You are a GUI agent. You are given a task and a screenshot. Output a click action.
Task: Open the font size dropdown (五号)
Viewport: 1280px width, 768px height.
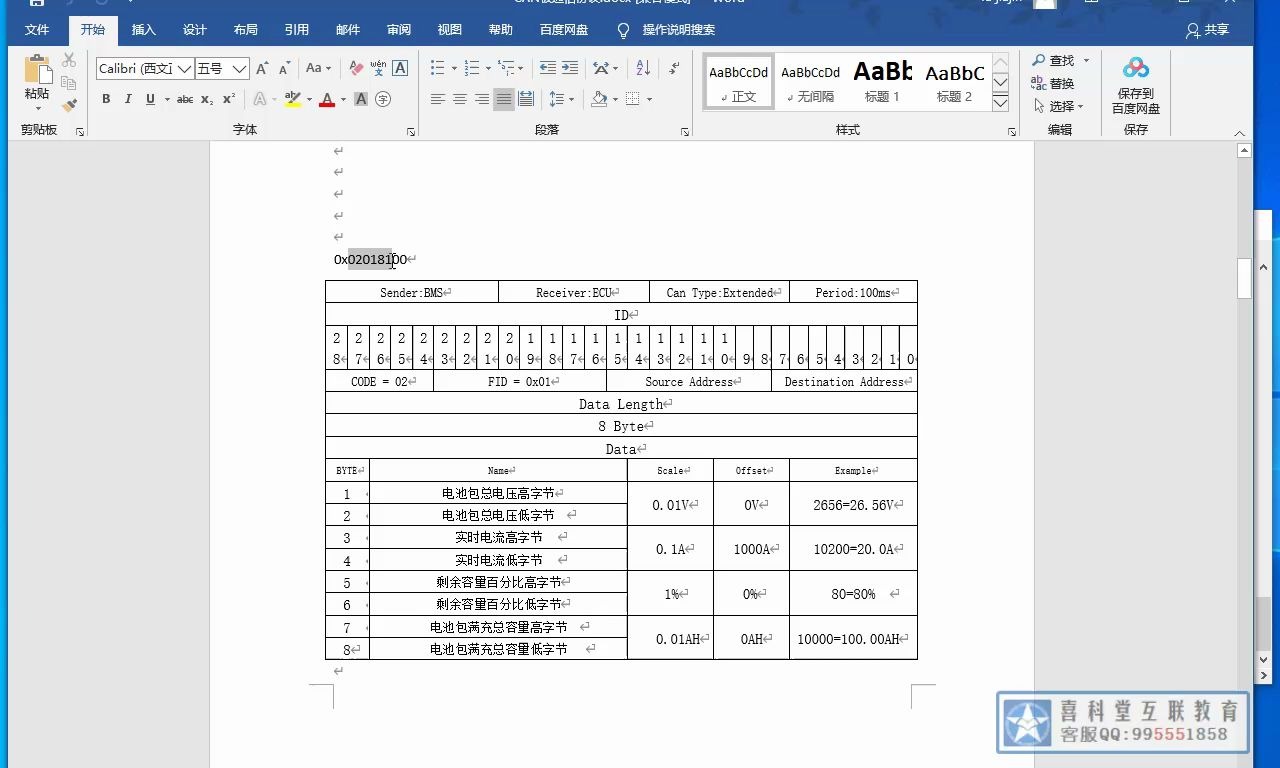pyautogui.click(x=239, y=69)
